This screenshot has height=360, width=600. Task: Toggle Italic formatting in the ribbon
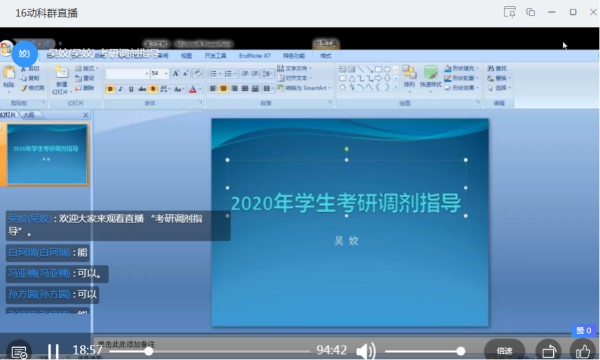(x=121, y=89)
